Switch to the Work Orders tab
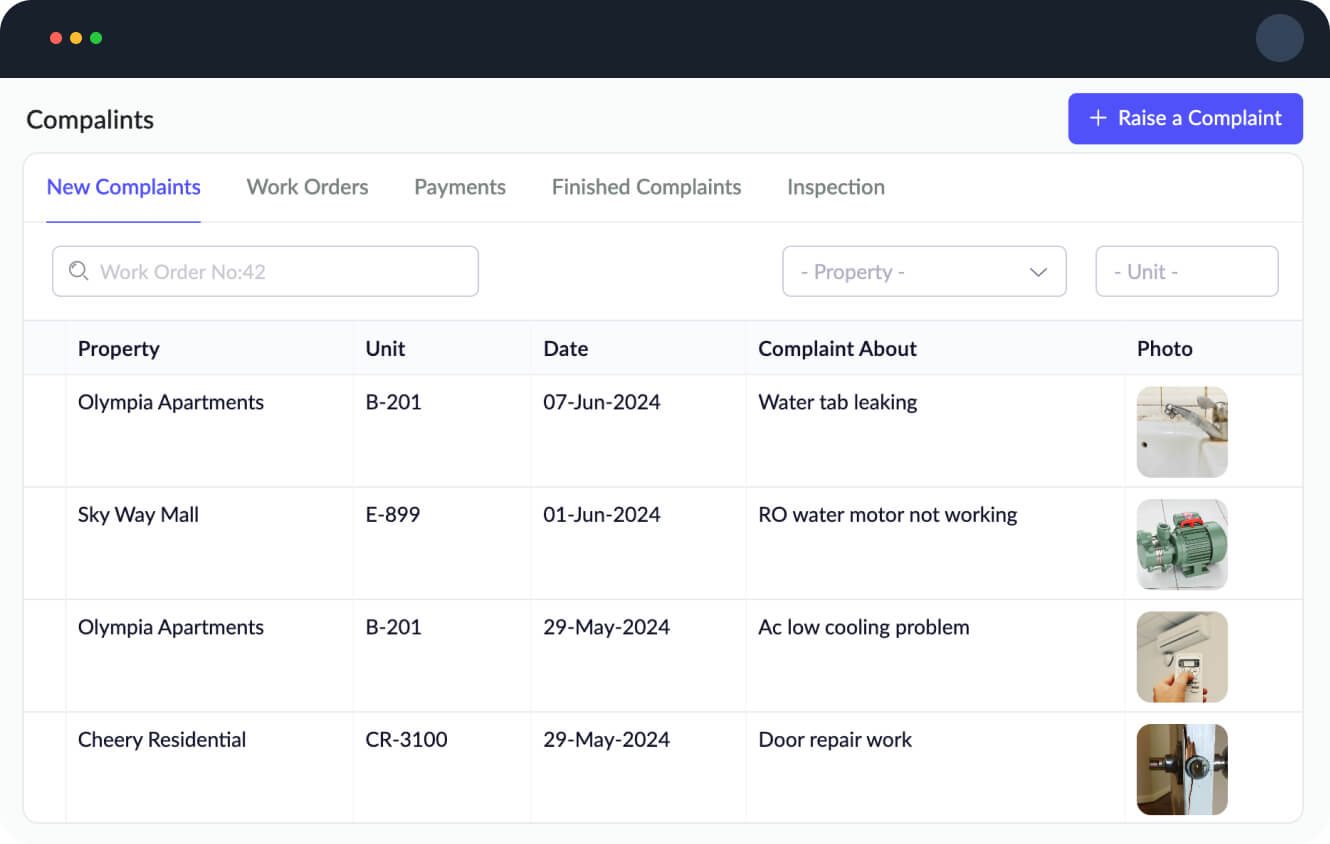Screen dimensions: 1330x844 307,187
